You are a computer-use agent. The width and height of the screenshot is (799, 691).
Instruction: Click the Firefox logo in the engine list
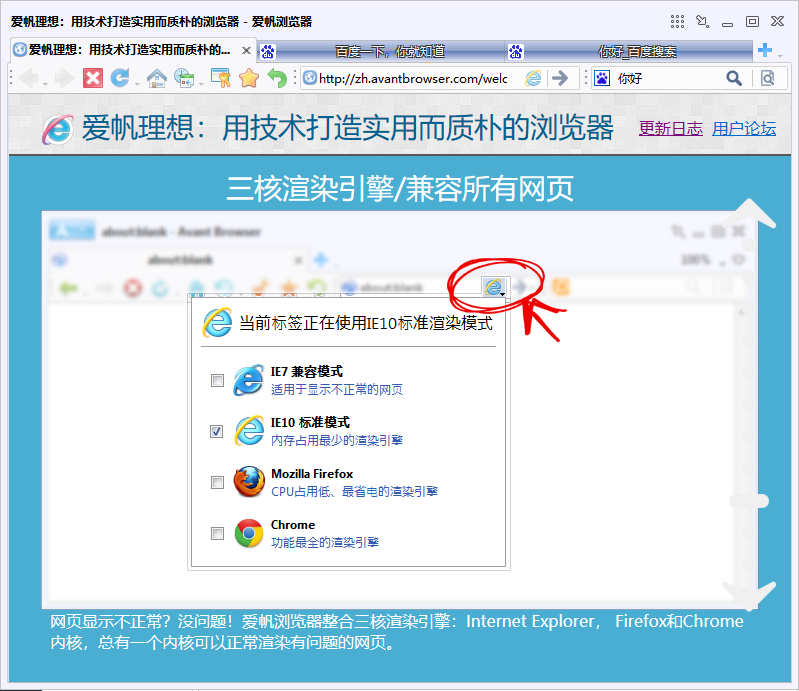pyautogui.click(x=249, y=482)
